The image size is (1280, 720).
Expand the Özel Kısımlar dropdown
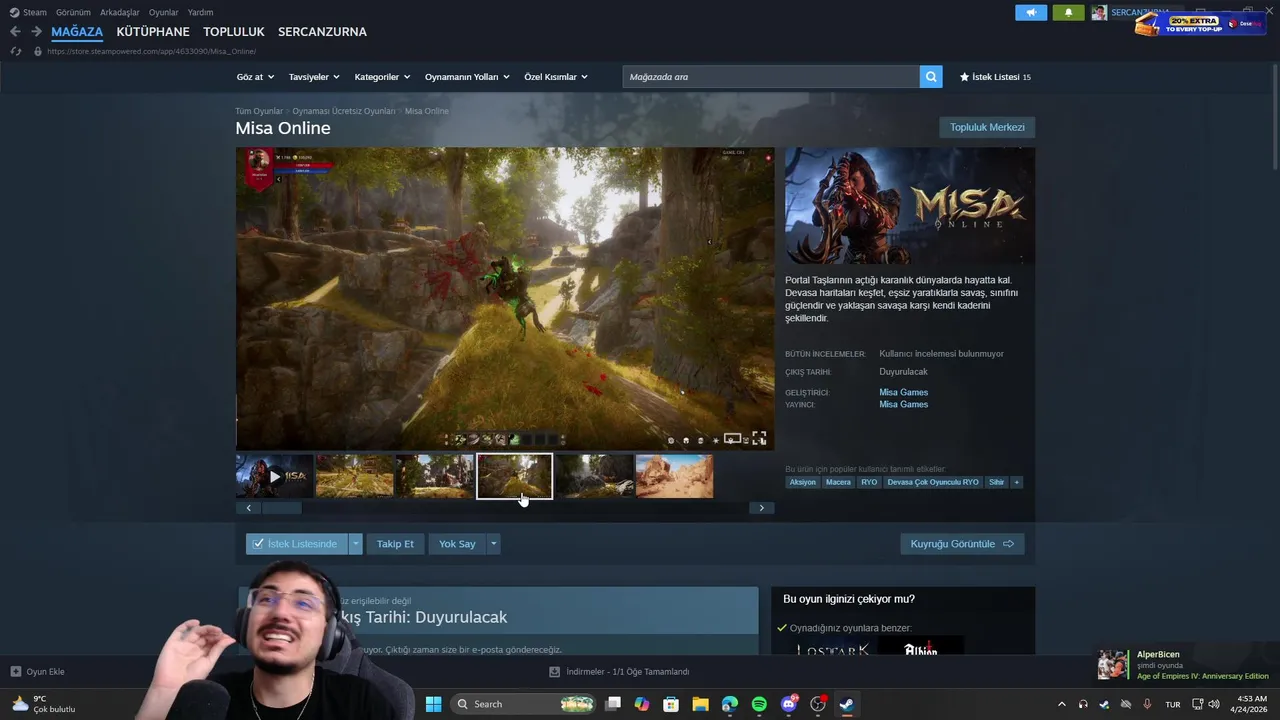[x=556, y=77]
